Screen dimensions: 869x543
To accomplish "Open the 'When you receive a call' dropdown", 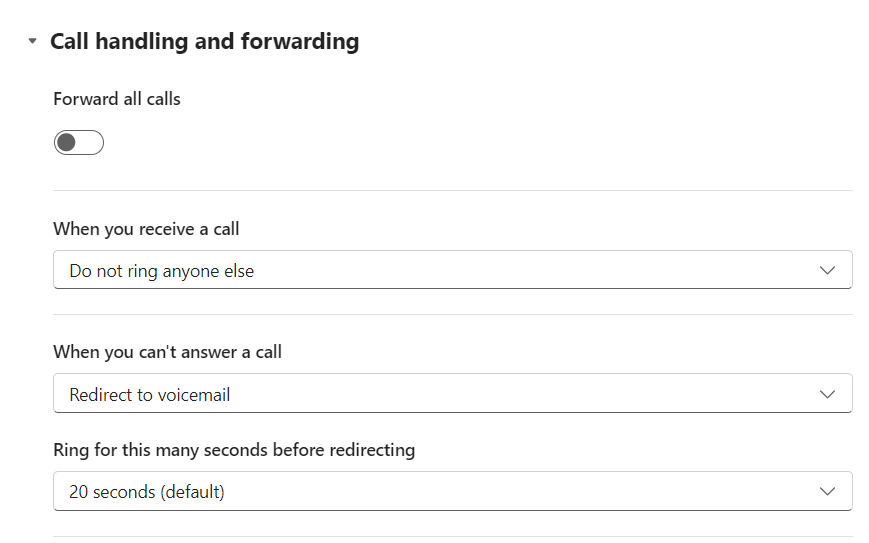I will tap(452, 270).
